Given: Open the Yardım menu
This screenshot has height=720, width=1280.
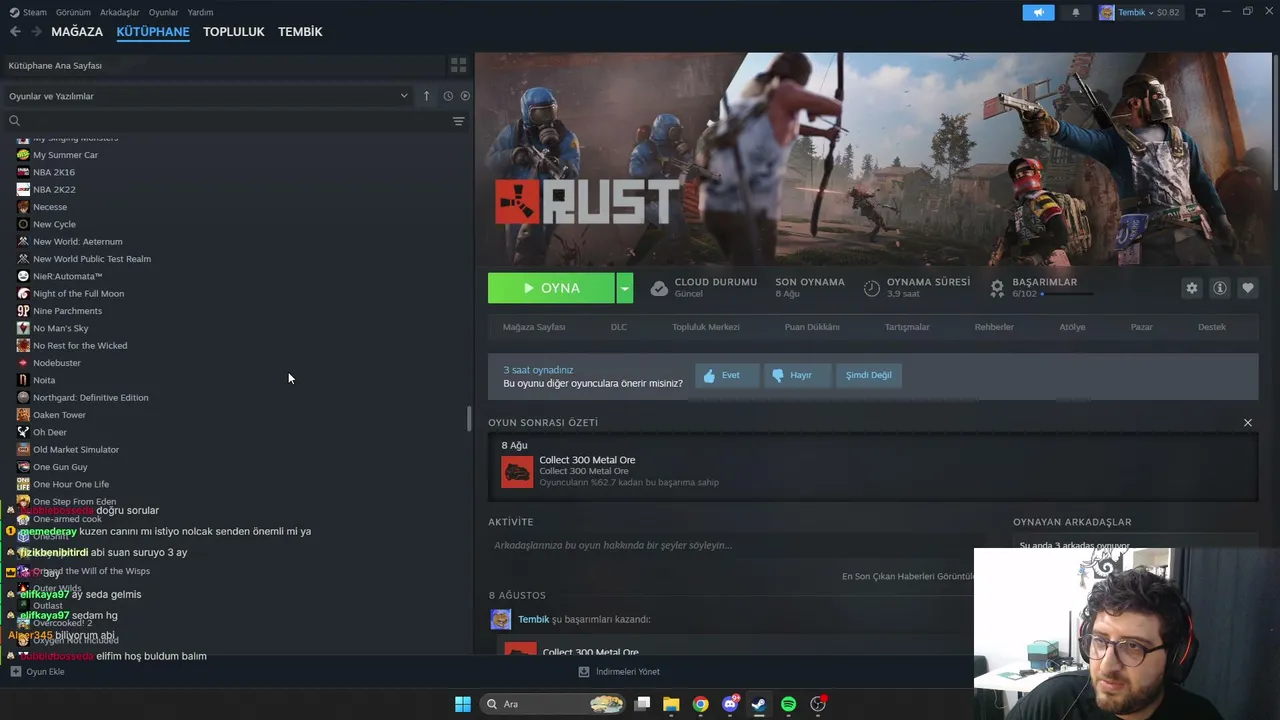Looking at the screenshot, I should [200, 12].
